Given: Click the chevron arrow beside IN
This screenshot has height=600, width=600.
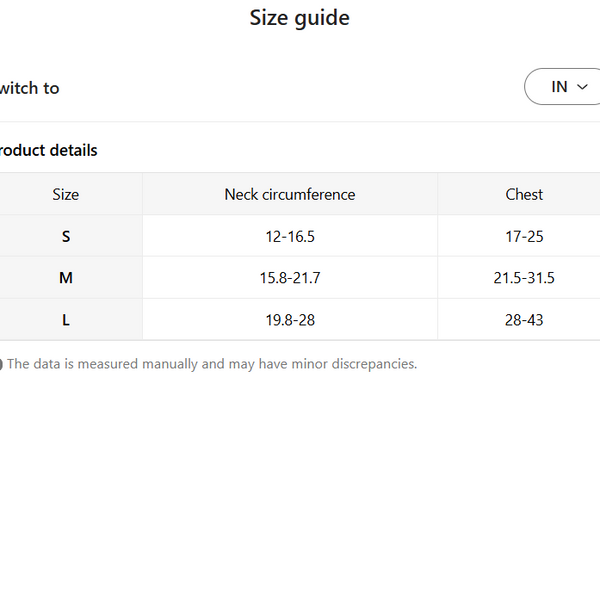Looking at the screenshot, I should click(582, 87).
